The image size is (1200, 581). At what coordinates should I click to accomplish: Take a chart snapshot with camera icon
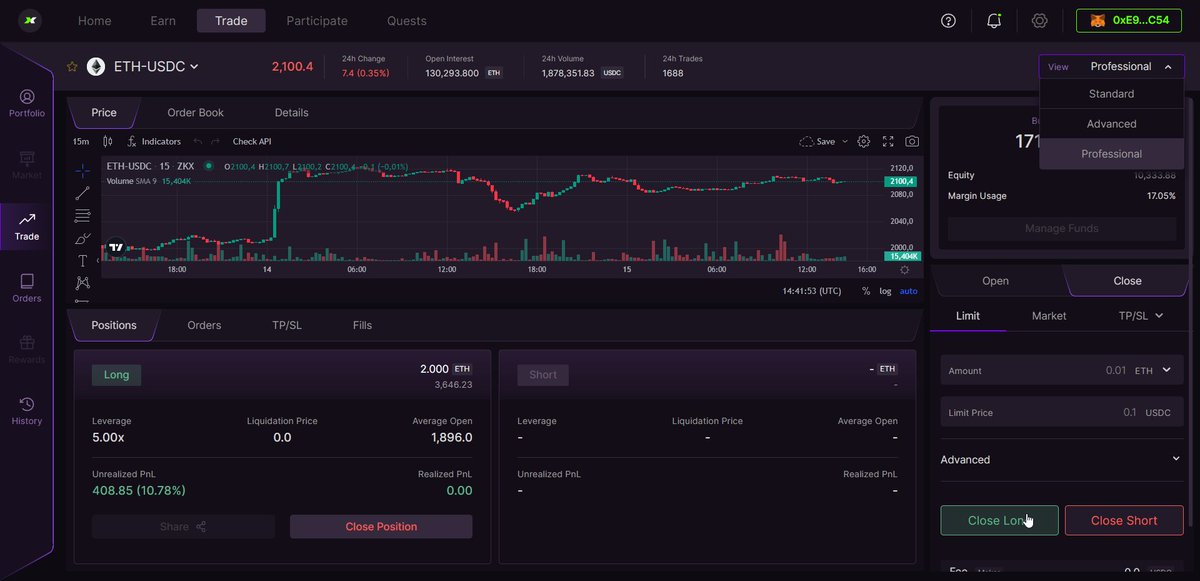pos(912,142)
